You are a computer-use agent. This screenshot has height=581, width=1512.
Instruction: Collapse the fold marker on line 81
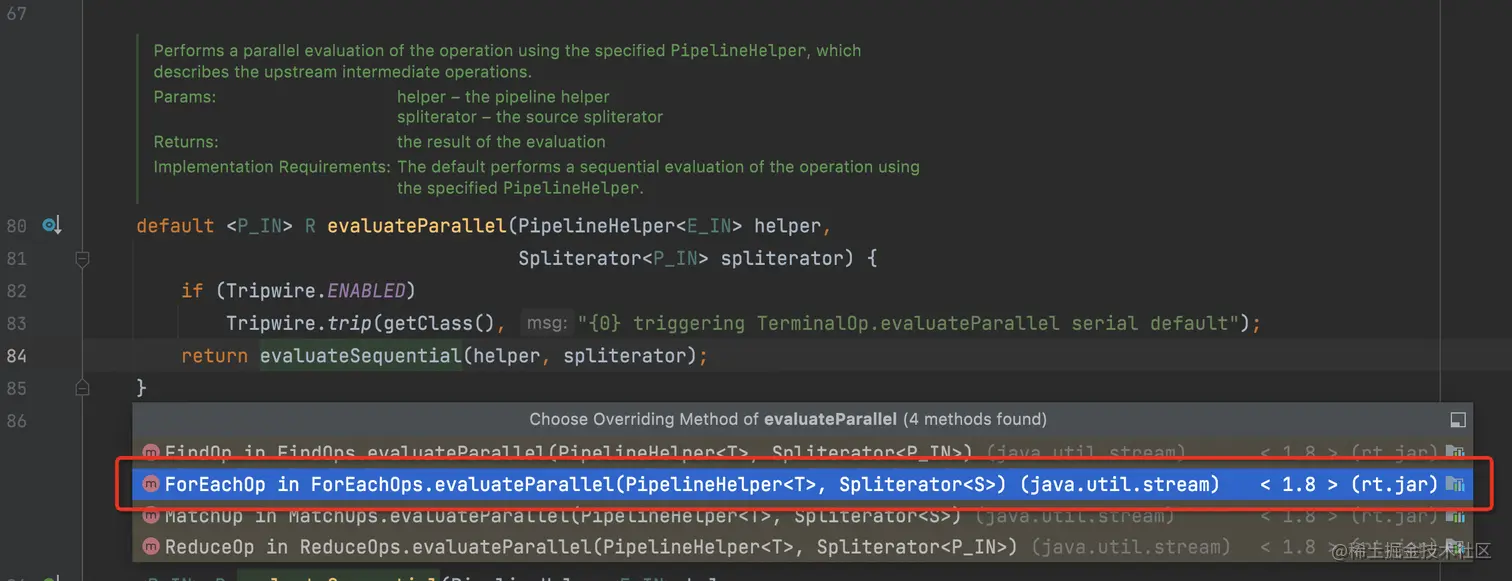[82, 259]
